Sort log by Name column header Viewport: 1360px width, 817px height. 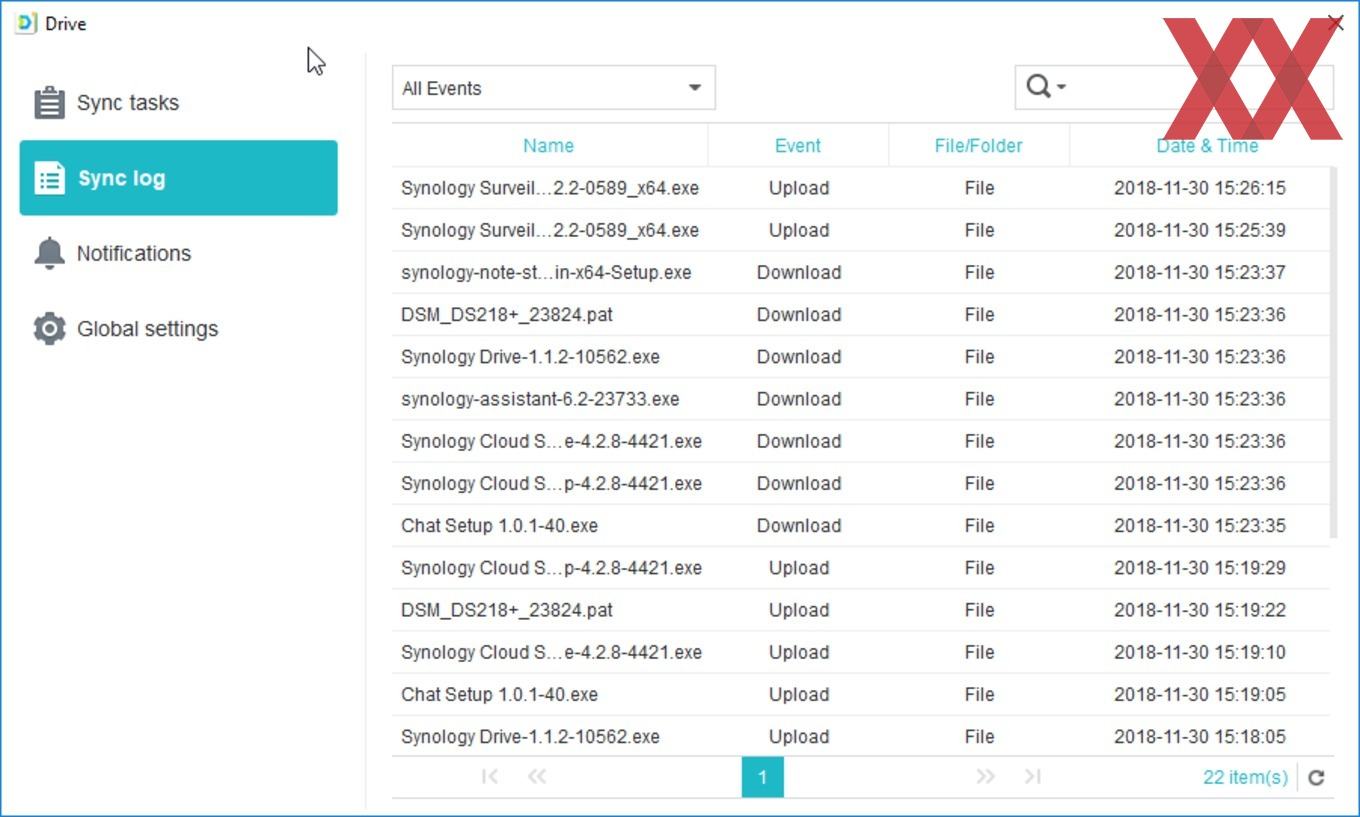548,146
